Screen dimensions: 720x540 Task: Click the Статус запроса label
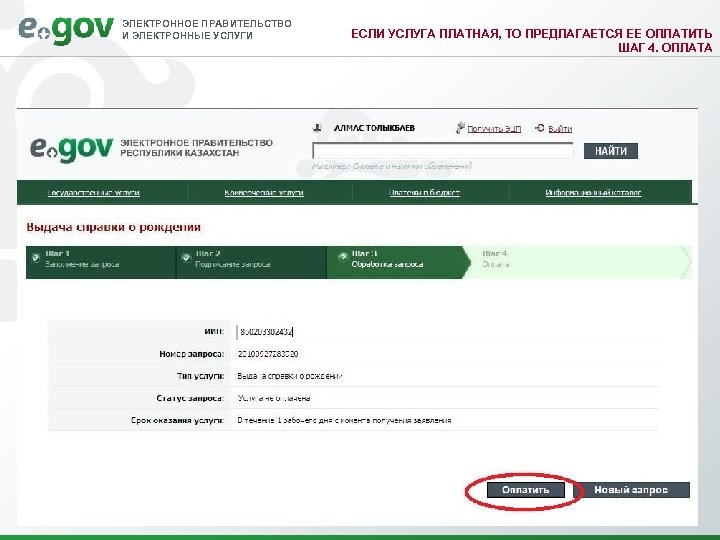190,398
